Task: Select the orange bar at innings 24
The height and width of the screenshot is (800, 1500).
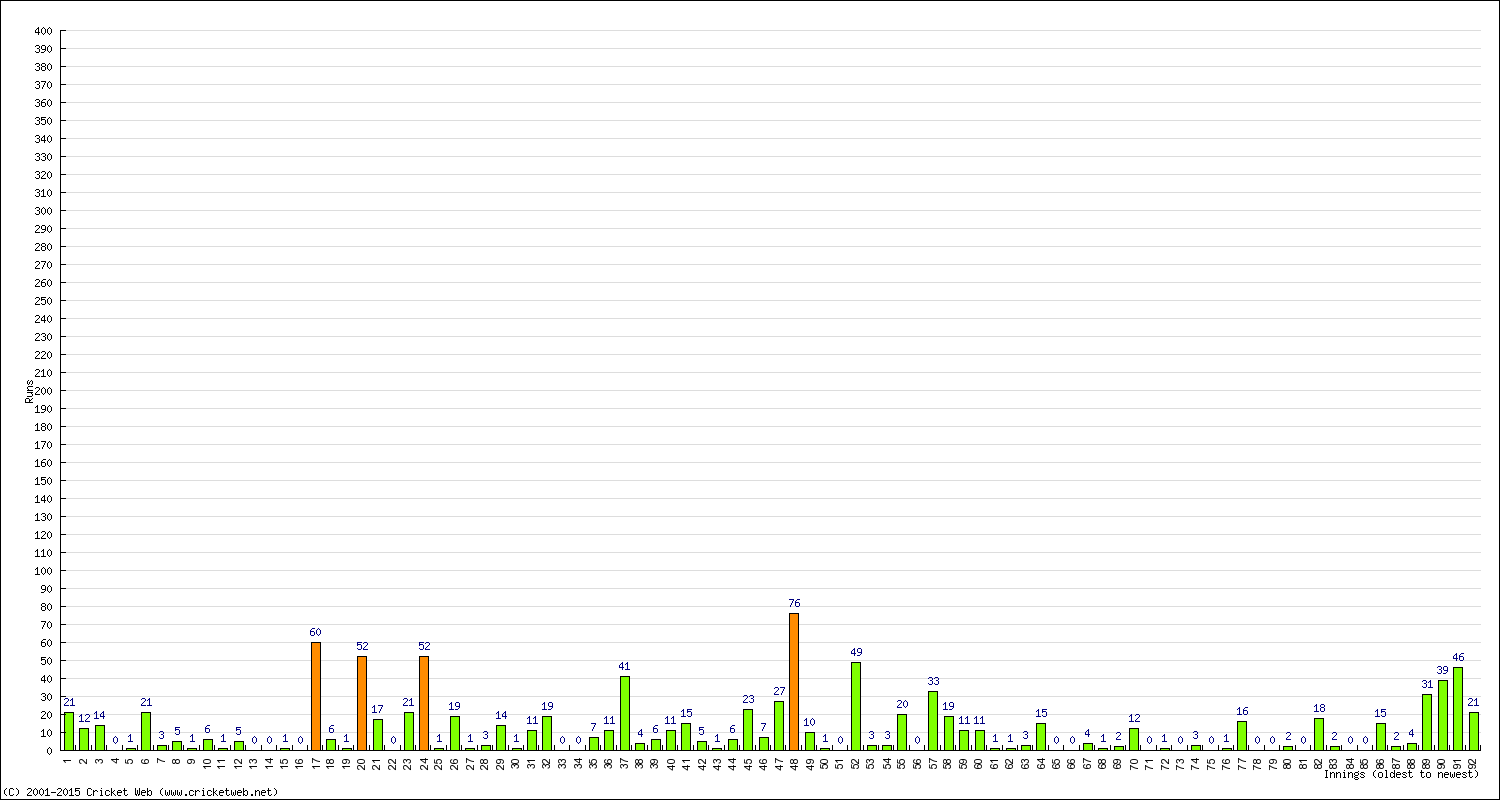Action: pos(424,703)
